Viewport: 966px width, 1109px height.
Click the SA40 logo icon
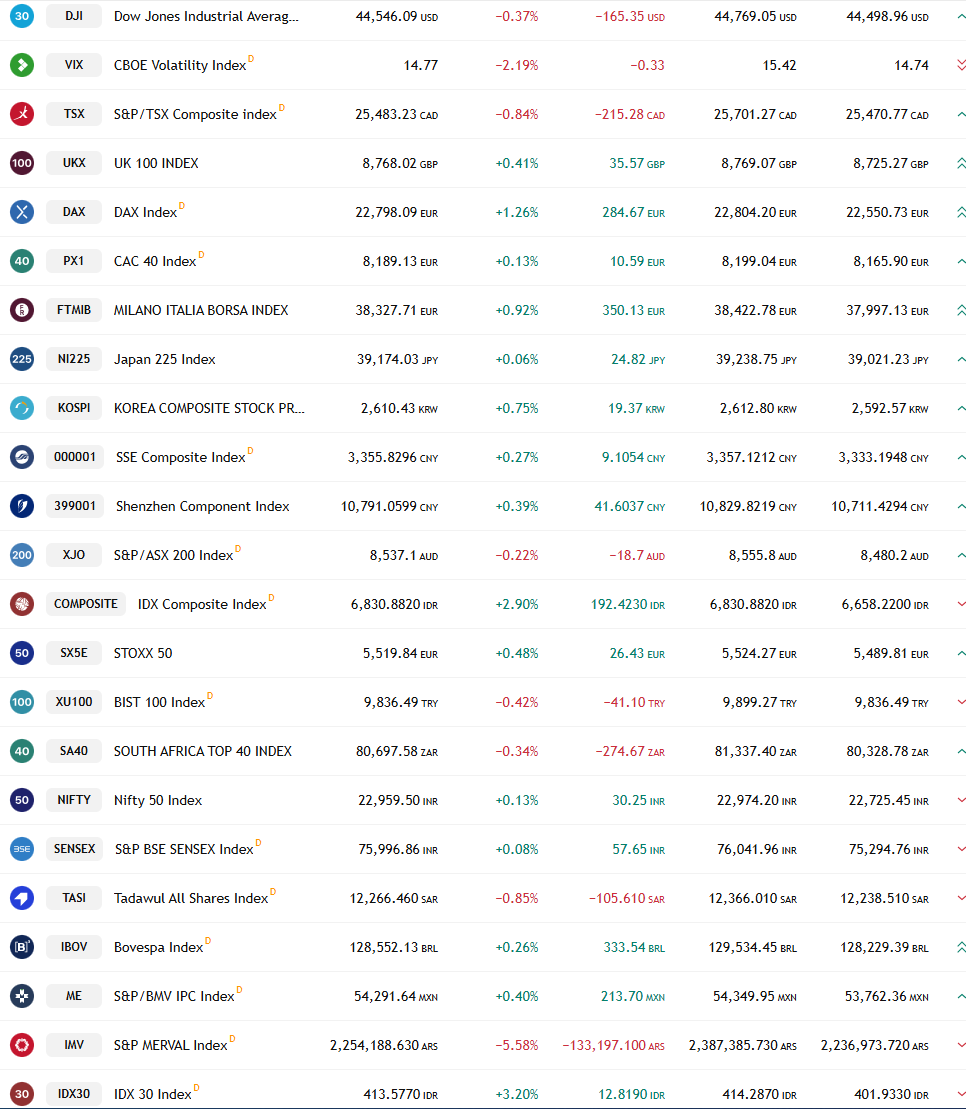[22, 750]
